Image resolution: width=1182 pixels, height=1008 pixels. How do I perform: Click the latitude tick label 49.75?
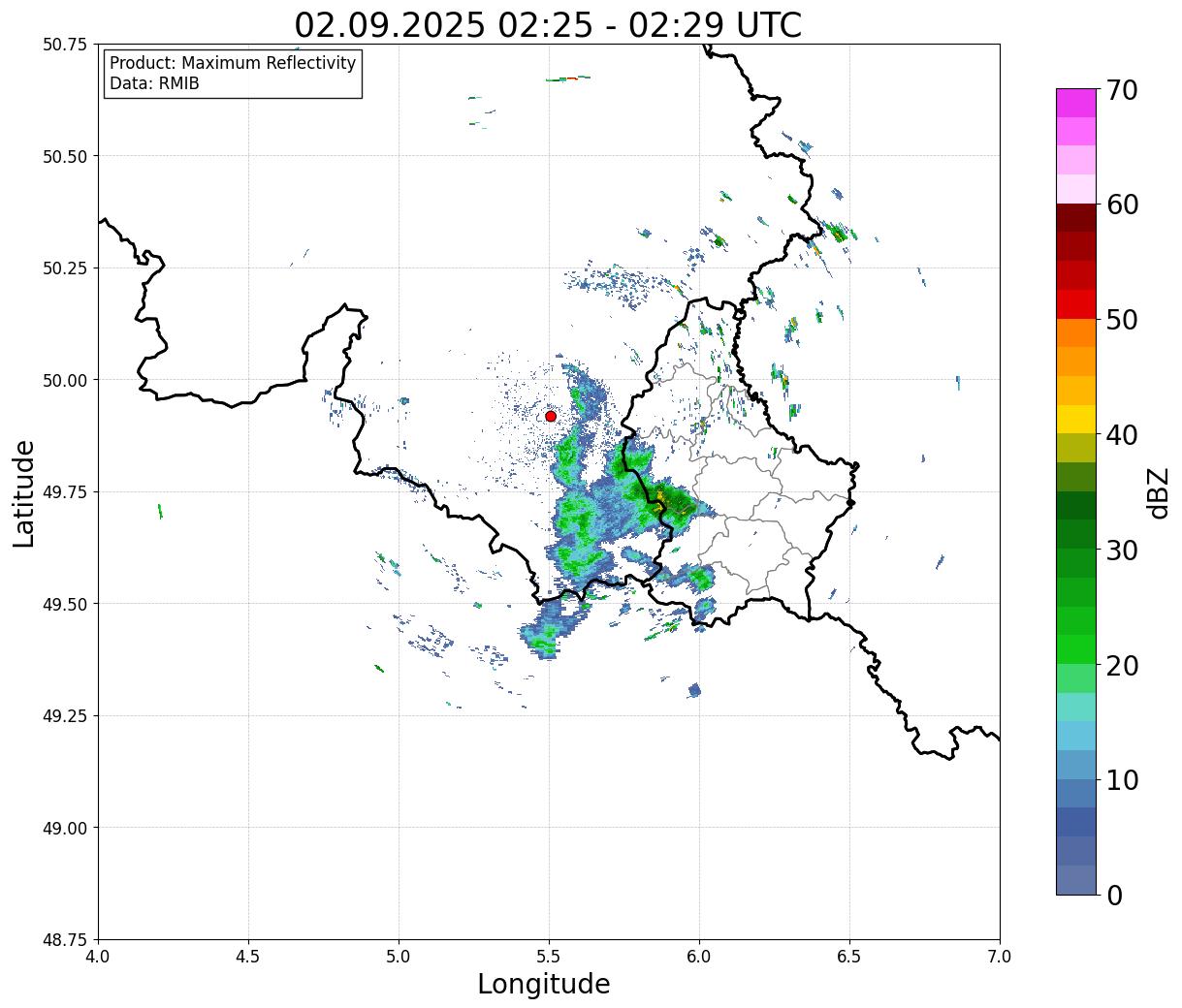(x=64, y=492)
